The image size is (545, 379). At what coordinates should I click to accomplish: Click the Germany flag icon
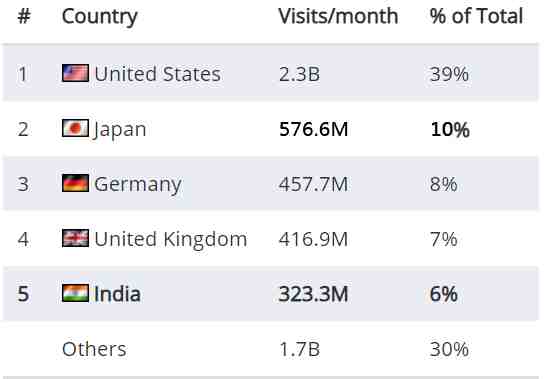75,183
